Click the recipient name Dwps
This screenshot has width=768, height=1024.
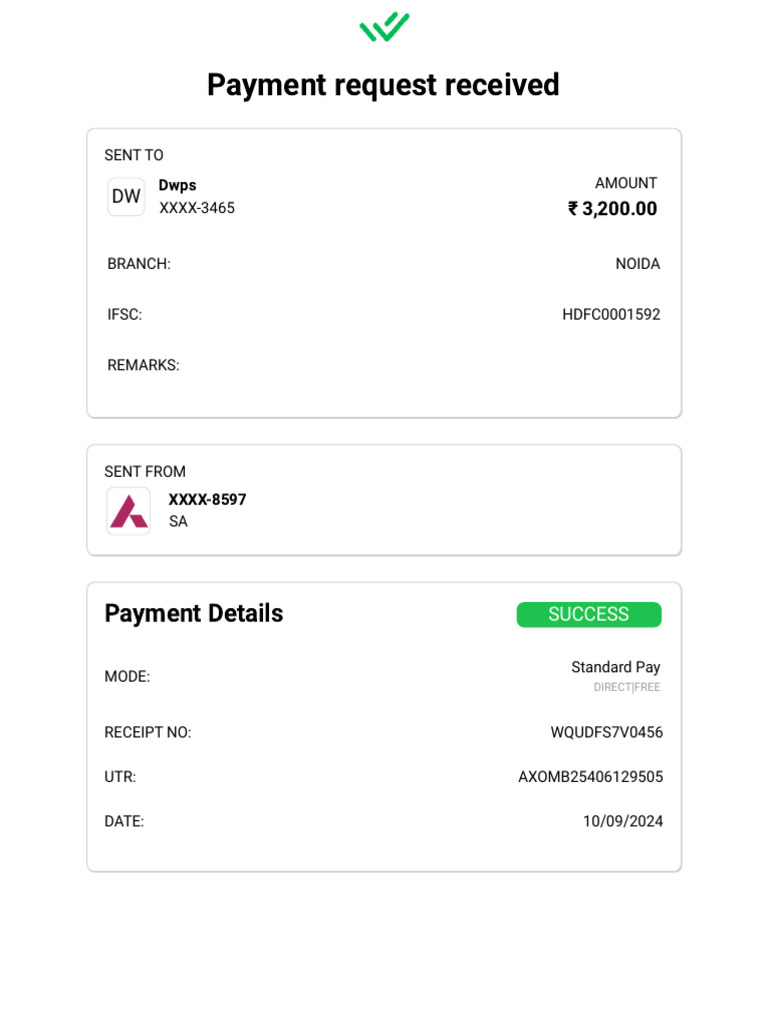[x=178, y=185]
